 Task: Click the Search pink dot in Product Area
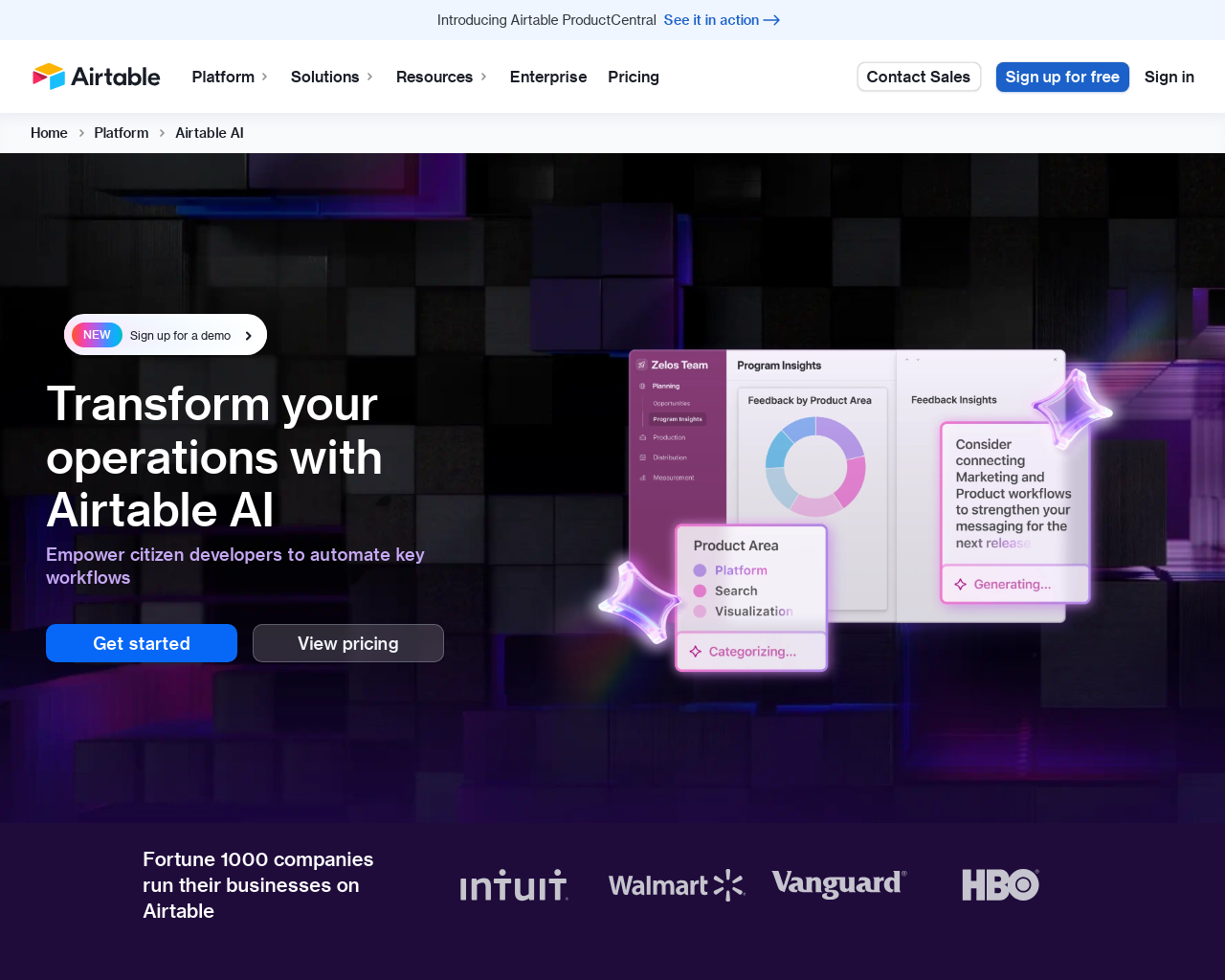coord(700,591)
